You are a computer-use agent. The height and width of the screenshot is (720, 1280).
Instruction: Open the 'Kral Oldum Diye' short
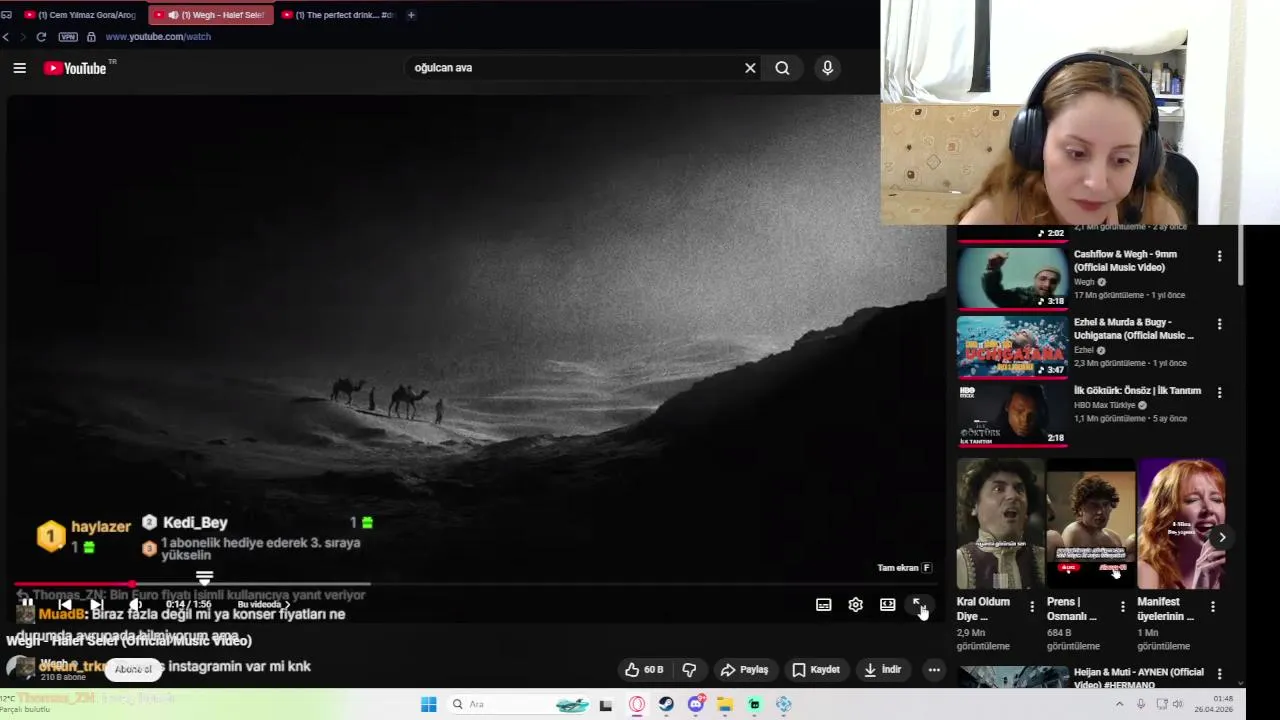[x=1000, y=524]
